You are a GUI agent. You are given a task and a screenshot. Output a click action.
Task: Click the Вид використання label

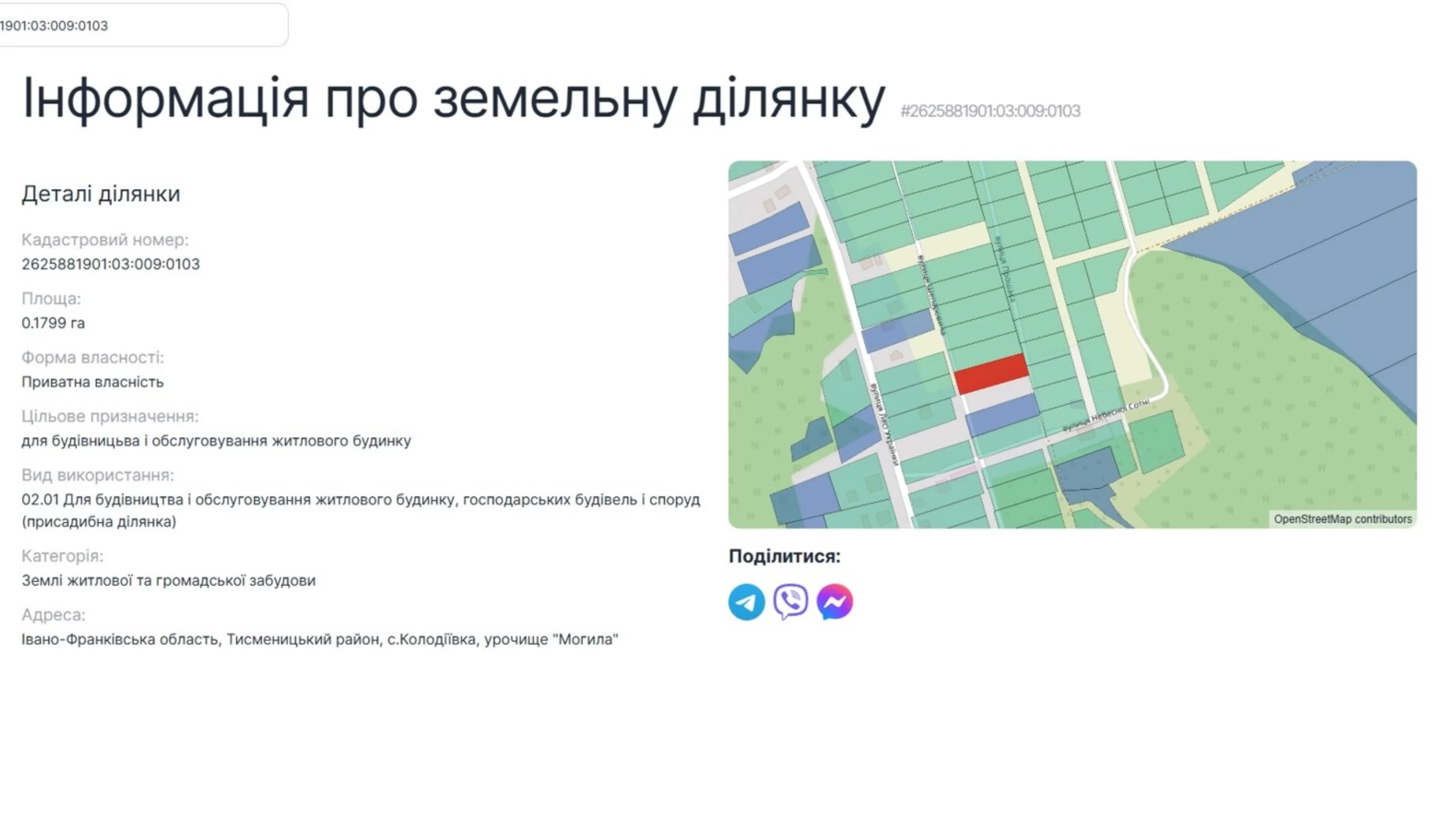point(98,476)
